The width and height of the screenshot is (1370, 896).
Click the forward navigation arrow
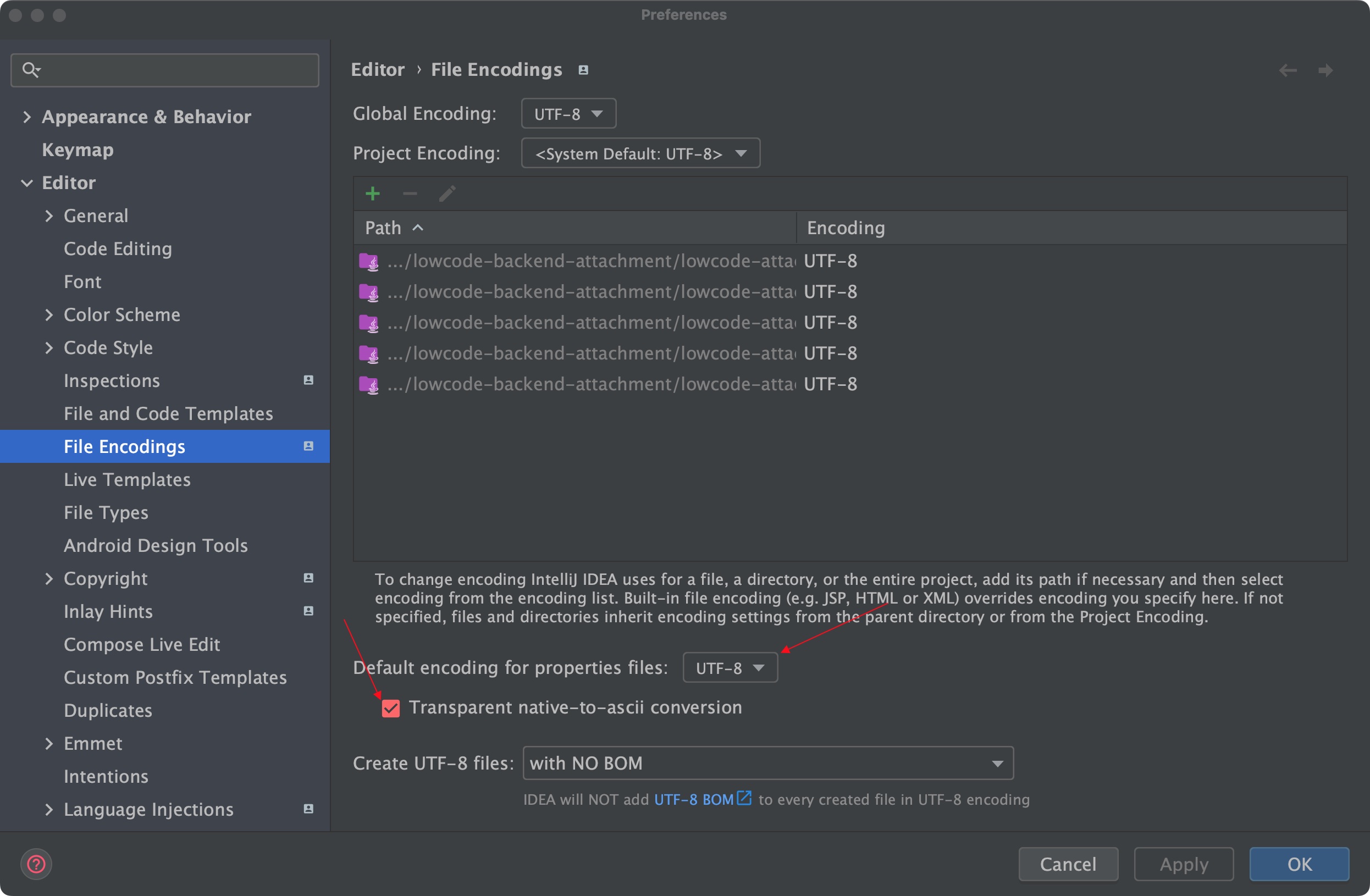click(1325, 70)
